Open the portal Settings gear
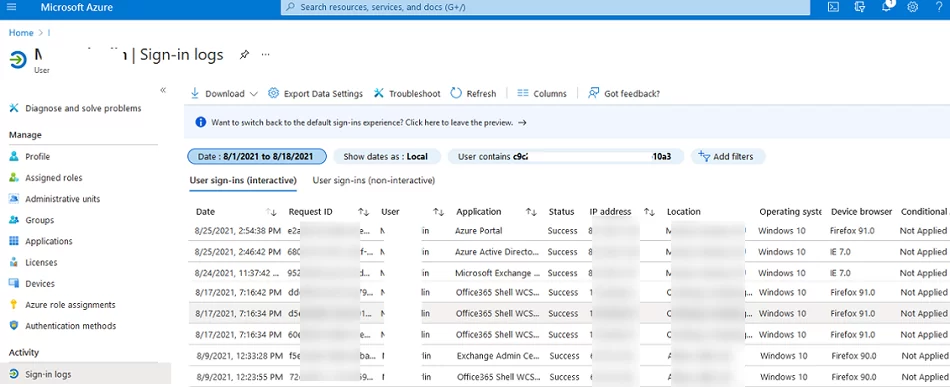 pyautogui.click(x=912, y=7)
